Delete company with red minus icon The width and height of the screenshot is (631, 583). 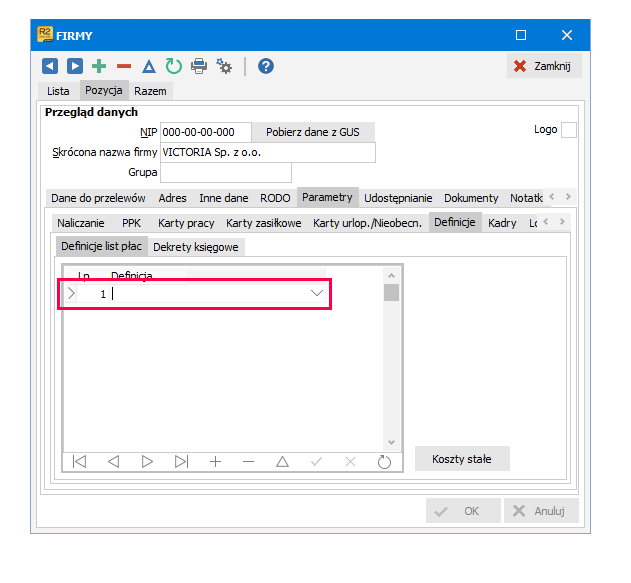(x=124, y=66)
